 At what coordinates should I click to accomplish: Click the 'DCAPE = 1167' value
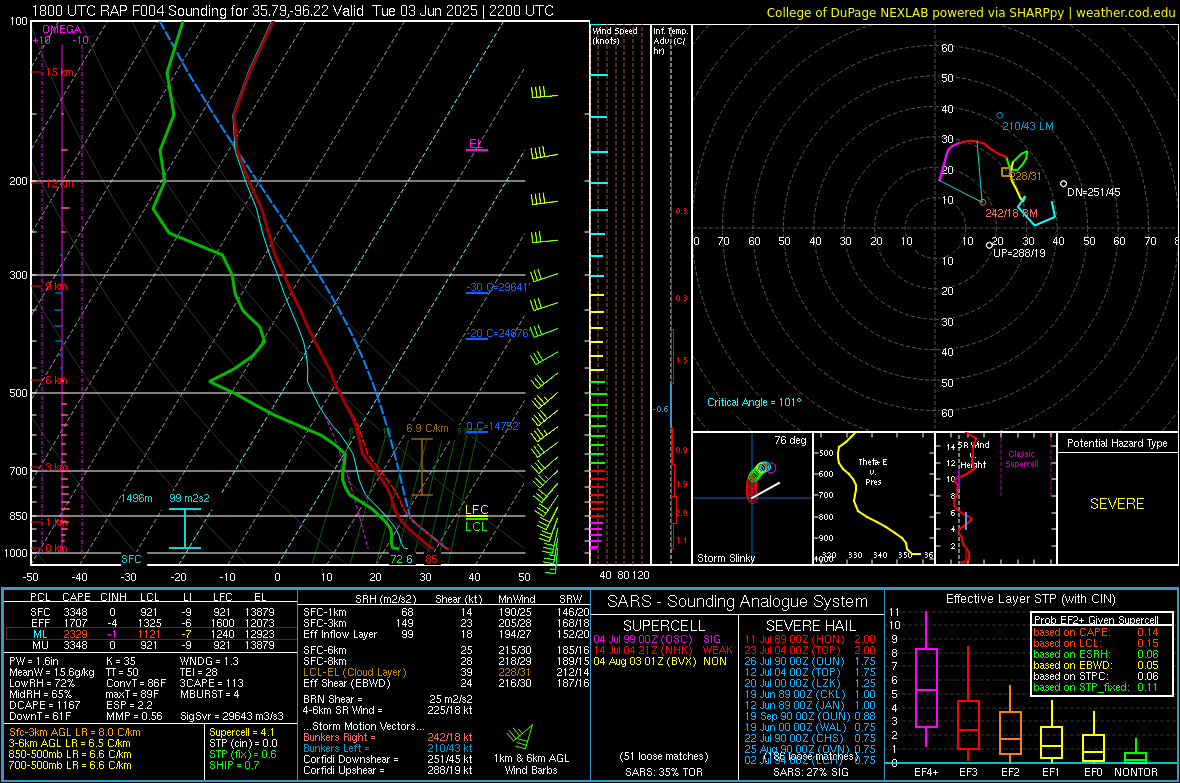44,705
